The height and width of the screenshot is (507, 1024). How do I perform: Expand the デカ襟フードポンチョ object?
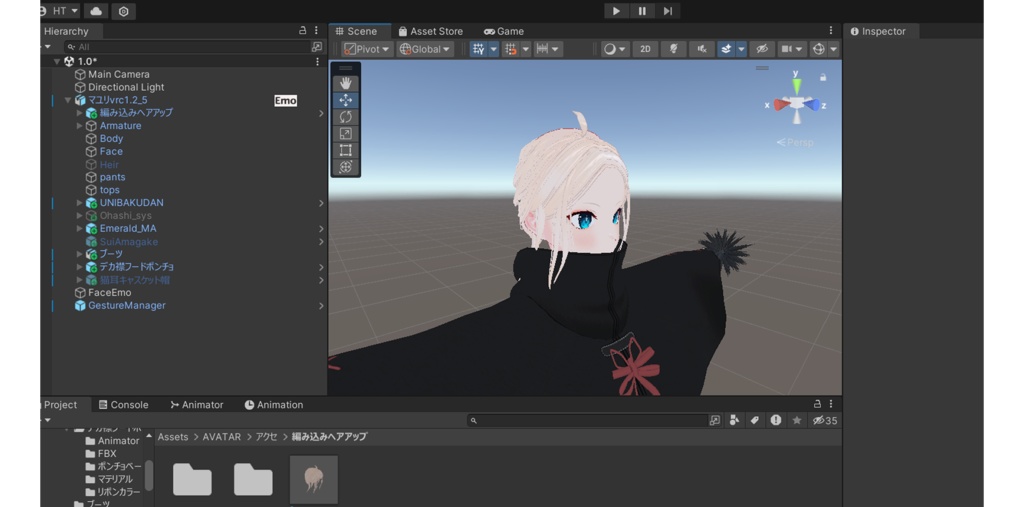[x=80, y=267]
